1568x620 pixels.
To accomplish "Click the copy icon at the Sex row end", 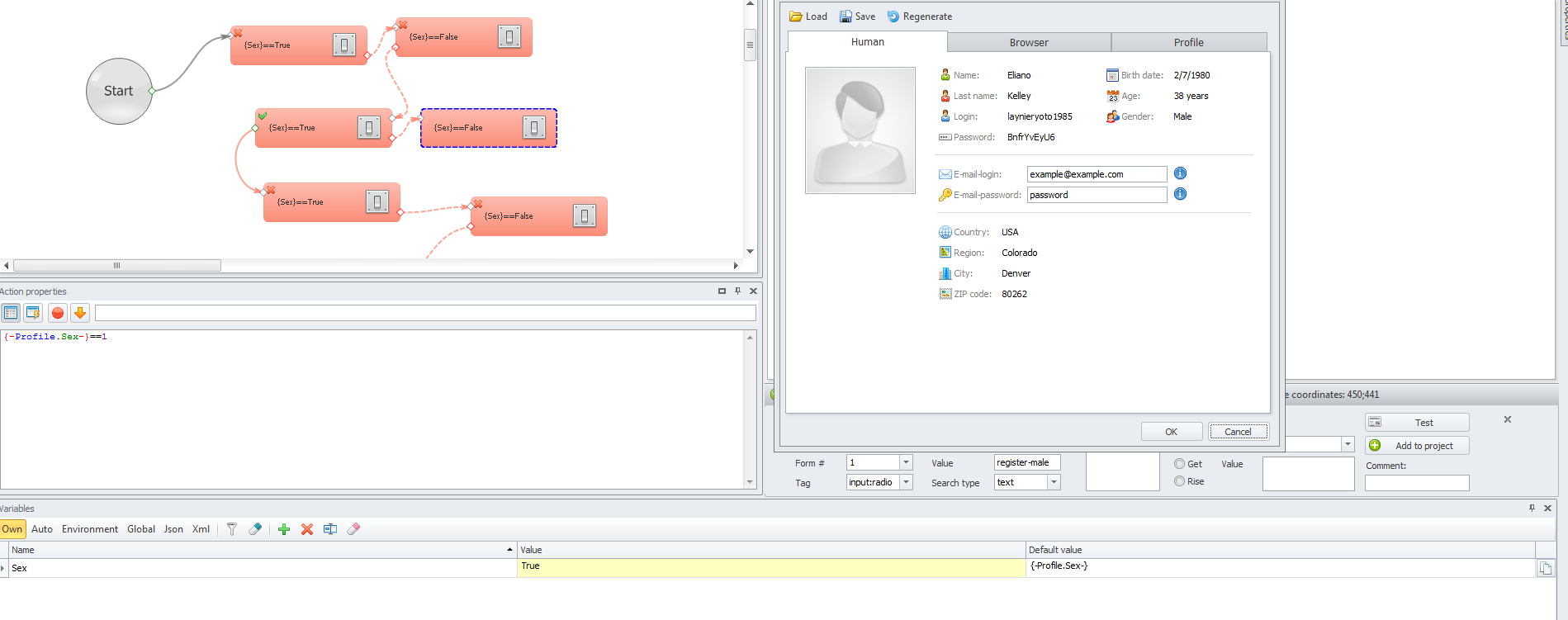I will 1545,568.
